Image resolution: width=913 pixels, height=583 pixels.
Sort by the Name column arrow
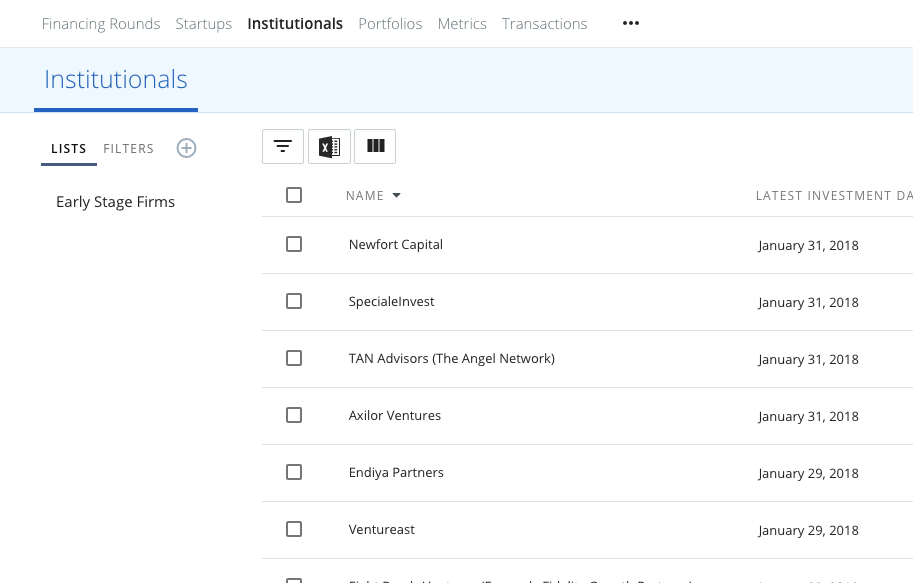click(x=397, y=196)
